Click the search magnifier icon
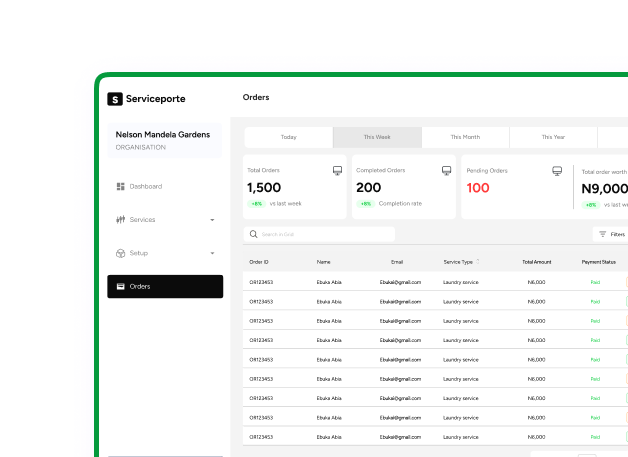 (x=254, y=234)
